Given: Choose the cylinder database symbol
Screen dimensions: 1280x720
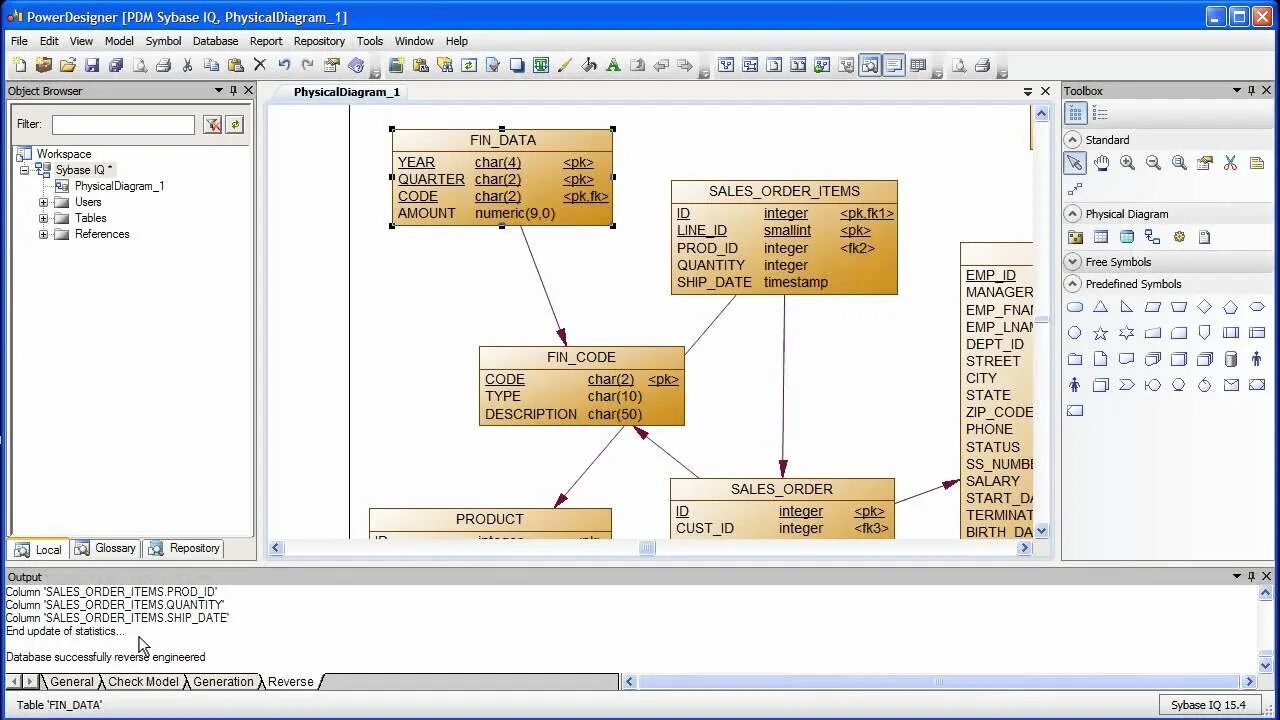Looking at the screenshot, I should click(1231, 359).
